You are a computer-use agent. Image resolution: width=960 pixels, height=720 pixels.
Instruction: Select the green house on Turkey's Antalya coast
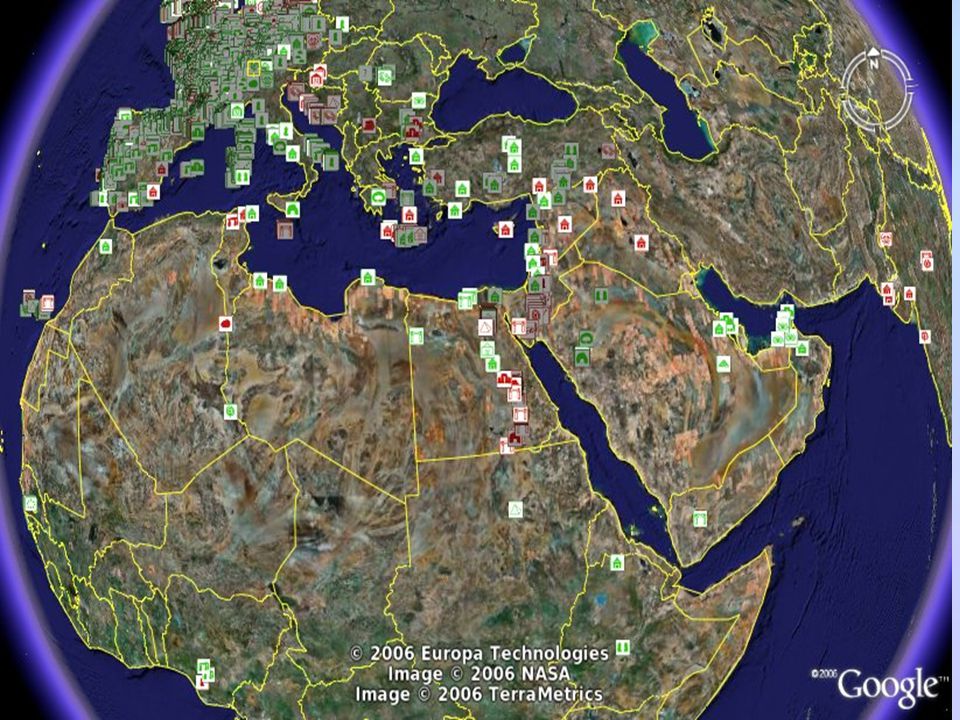[454, 210]
